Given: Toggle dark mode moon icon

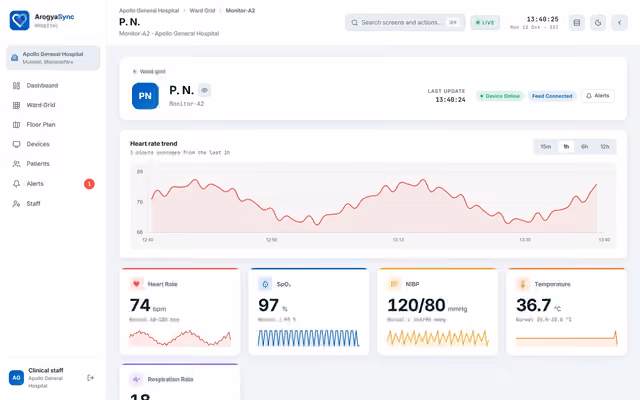Looking at the screenshot, I should (598, 23).
